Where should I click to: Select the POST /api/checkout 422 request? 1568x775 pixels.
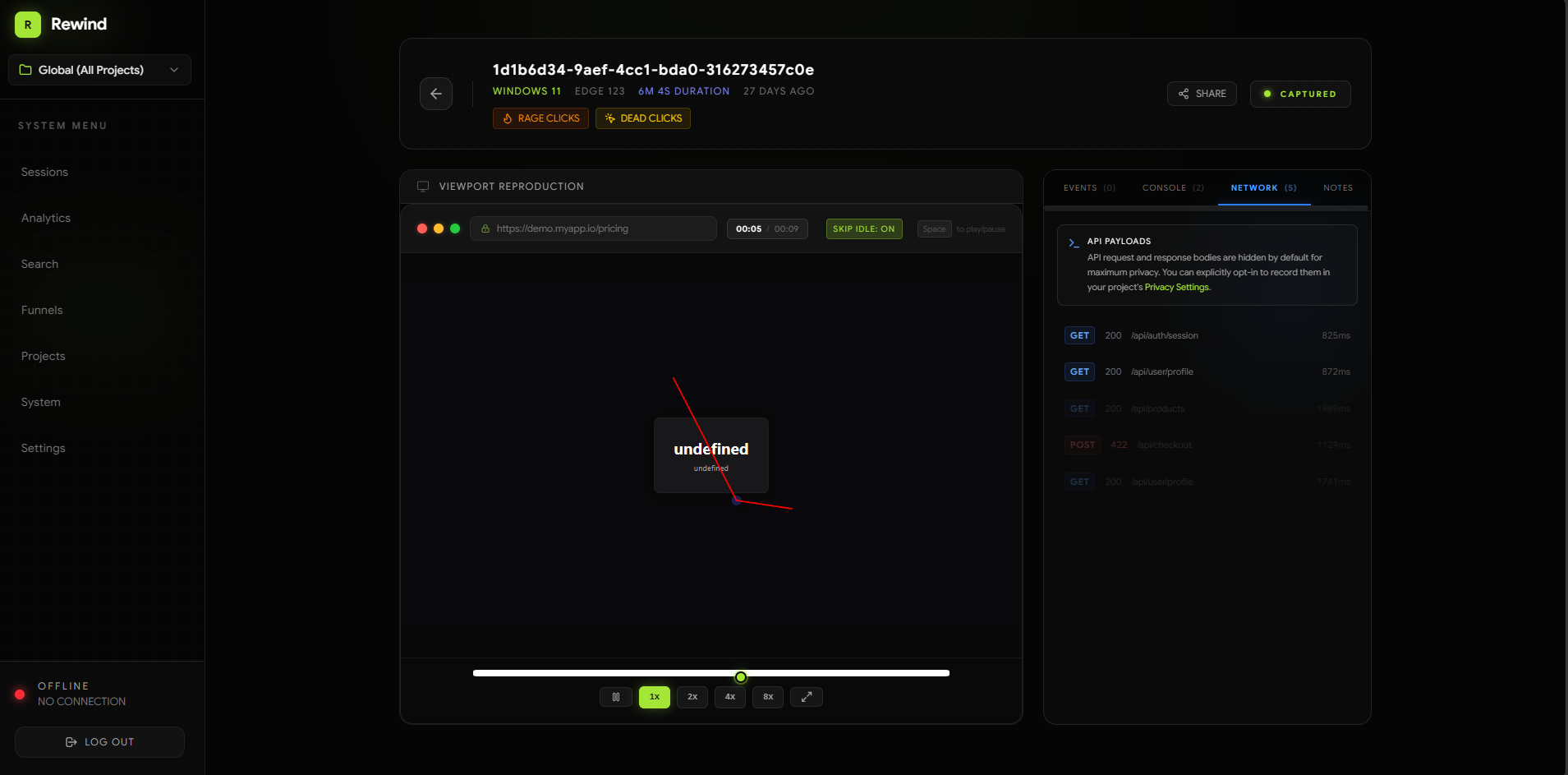(x=1207, y=445)
